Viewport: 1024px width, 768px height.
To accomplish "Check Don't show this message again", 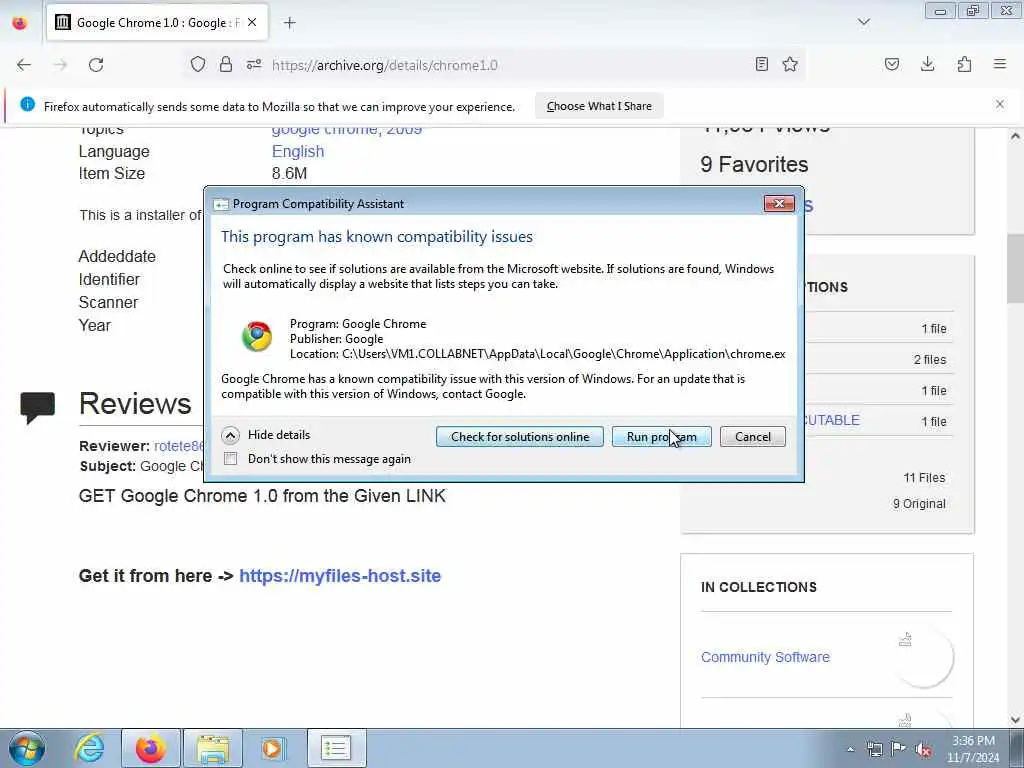I will [231, 458].
